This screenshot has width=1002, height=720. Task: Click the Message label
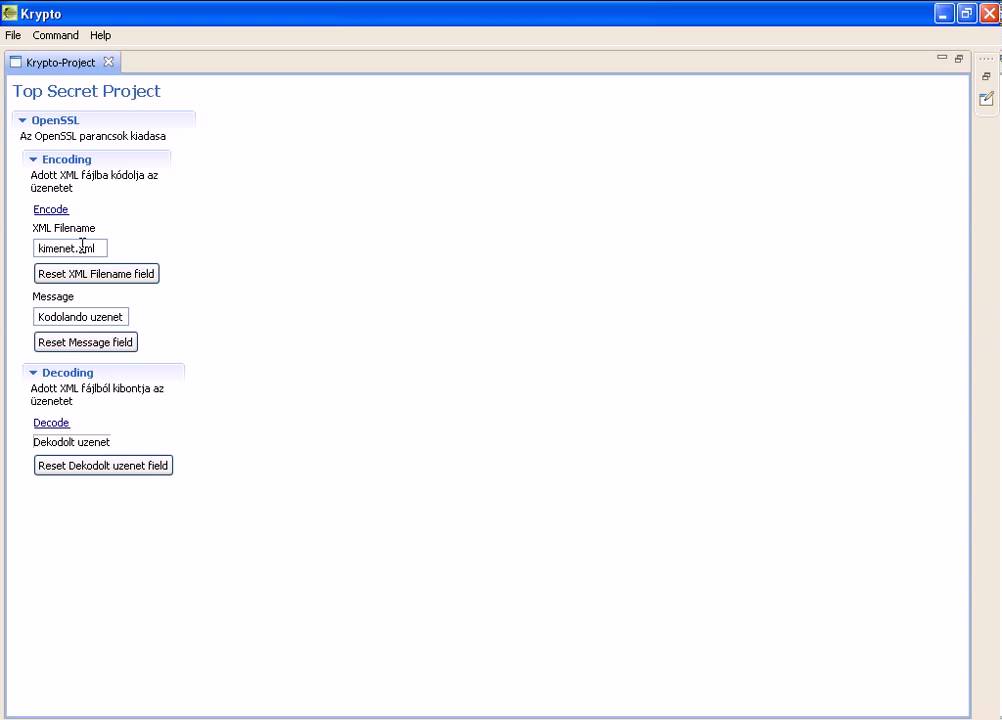(53, 296)
